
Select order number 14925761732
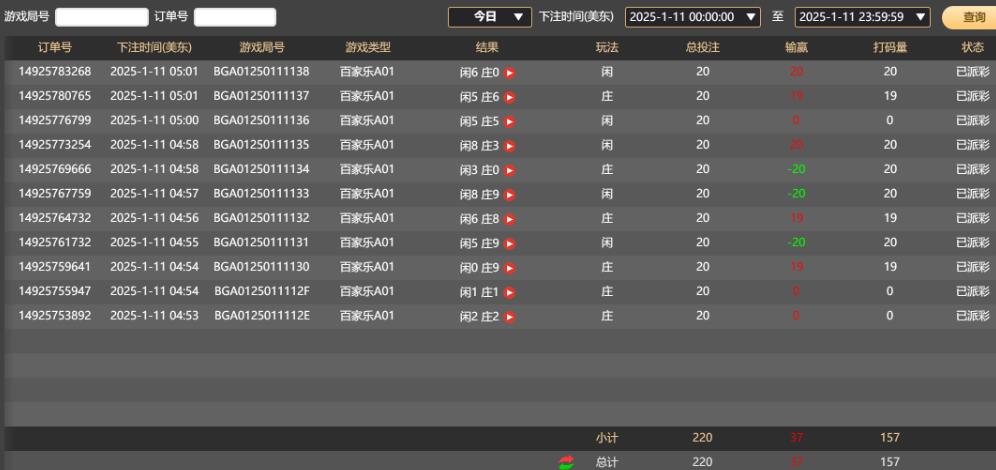pos(55,243)
